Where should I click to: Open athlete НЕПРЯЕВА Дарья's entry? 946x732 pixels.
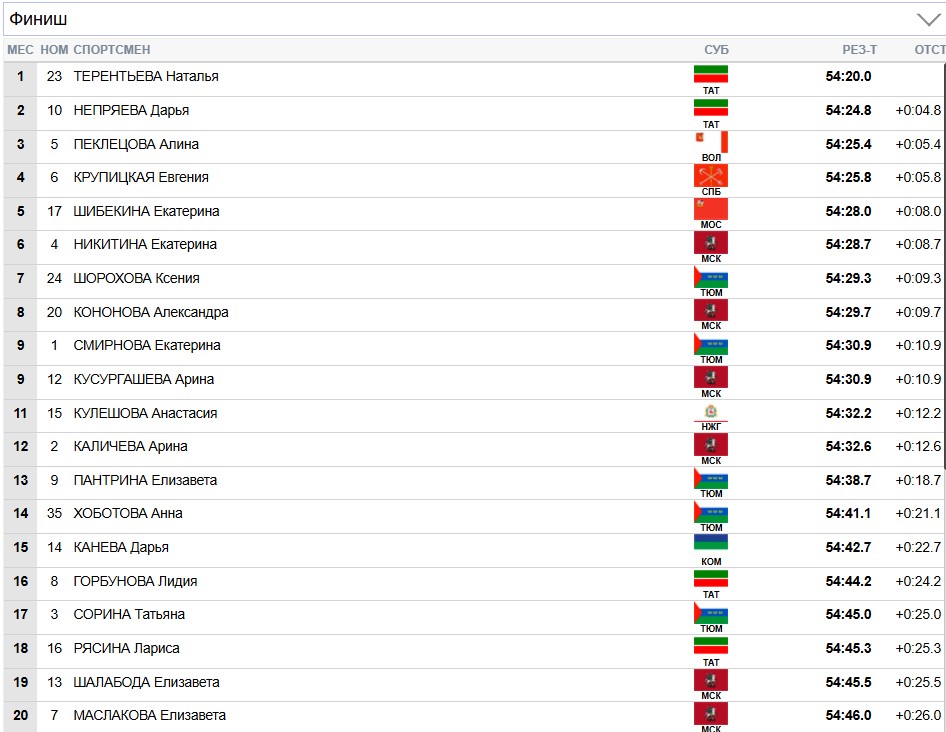point(131,110)
